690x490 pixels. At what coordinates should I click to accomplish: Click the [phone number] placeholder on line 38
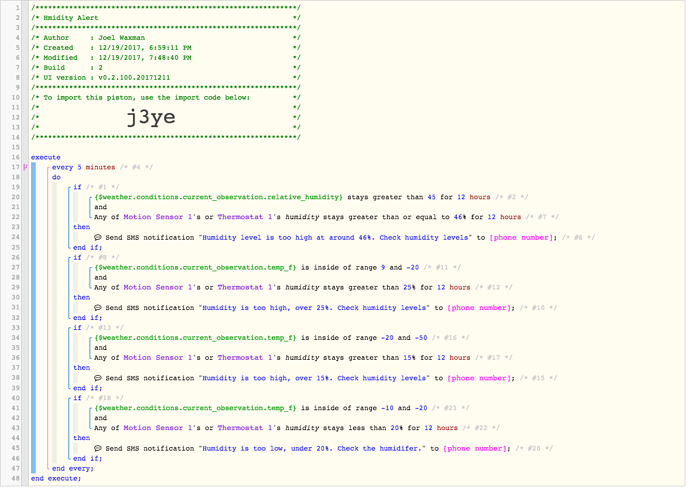pyautogui.click(x=479, y=378)
